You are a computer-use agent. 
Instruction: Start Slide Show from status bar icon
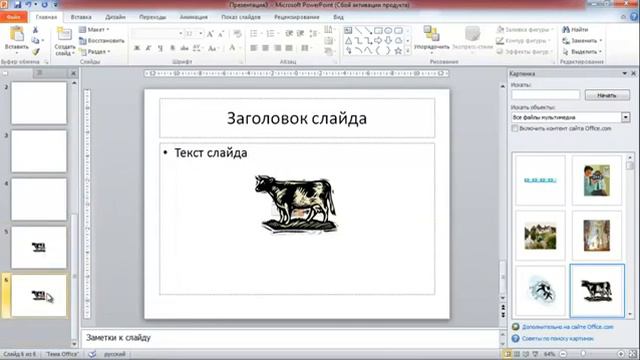coord(535,354)
